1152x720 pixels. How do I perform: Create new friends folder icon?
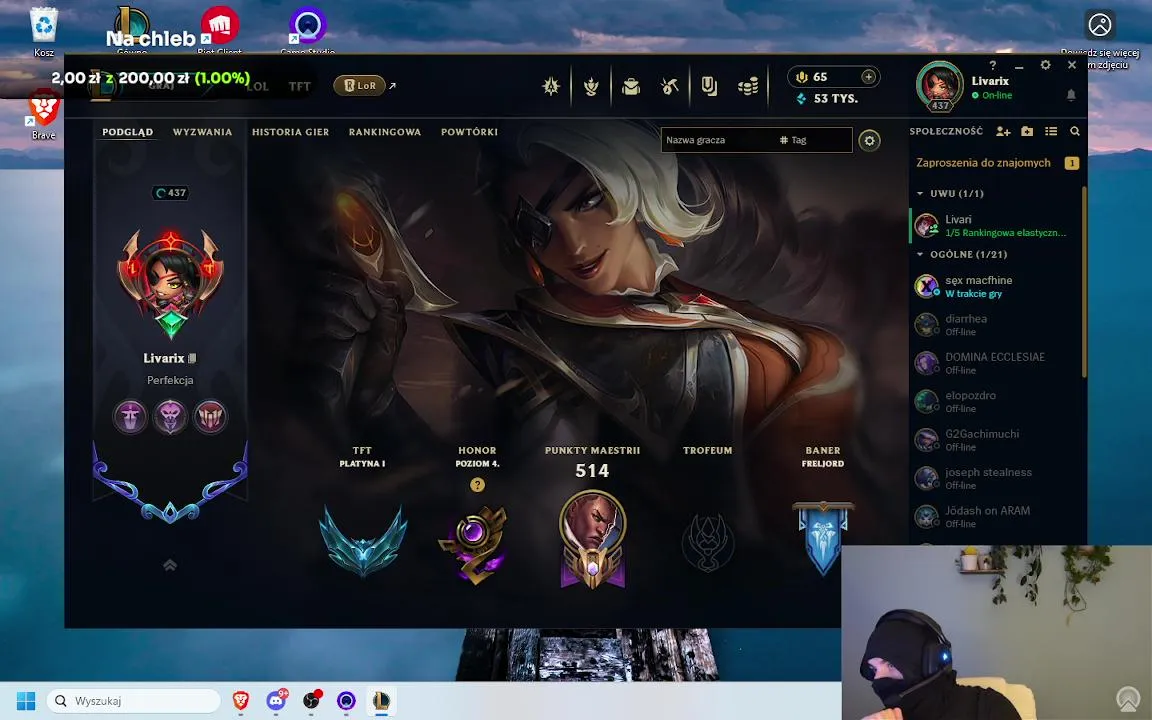click(x=1027, y=132)
